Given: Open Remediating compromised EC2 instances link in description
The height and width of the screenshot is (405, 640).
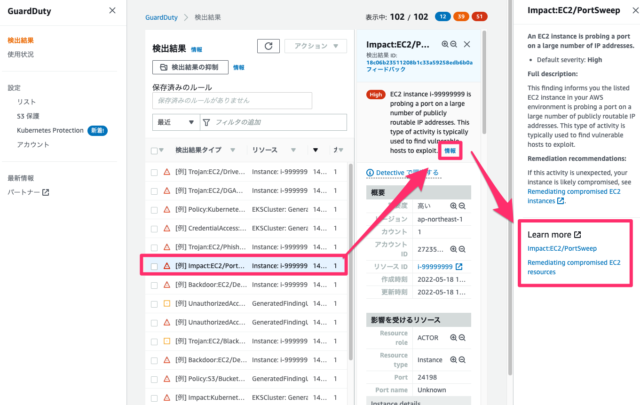Looking at the screenshot, I should pyautogui.click(x=573, y=196).
